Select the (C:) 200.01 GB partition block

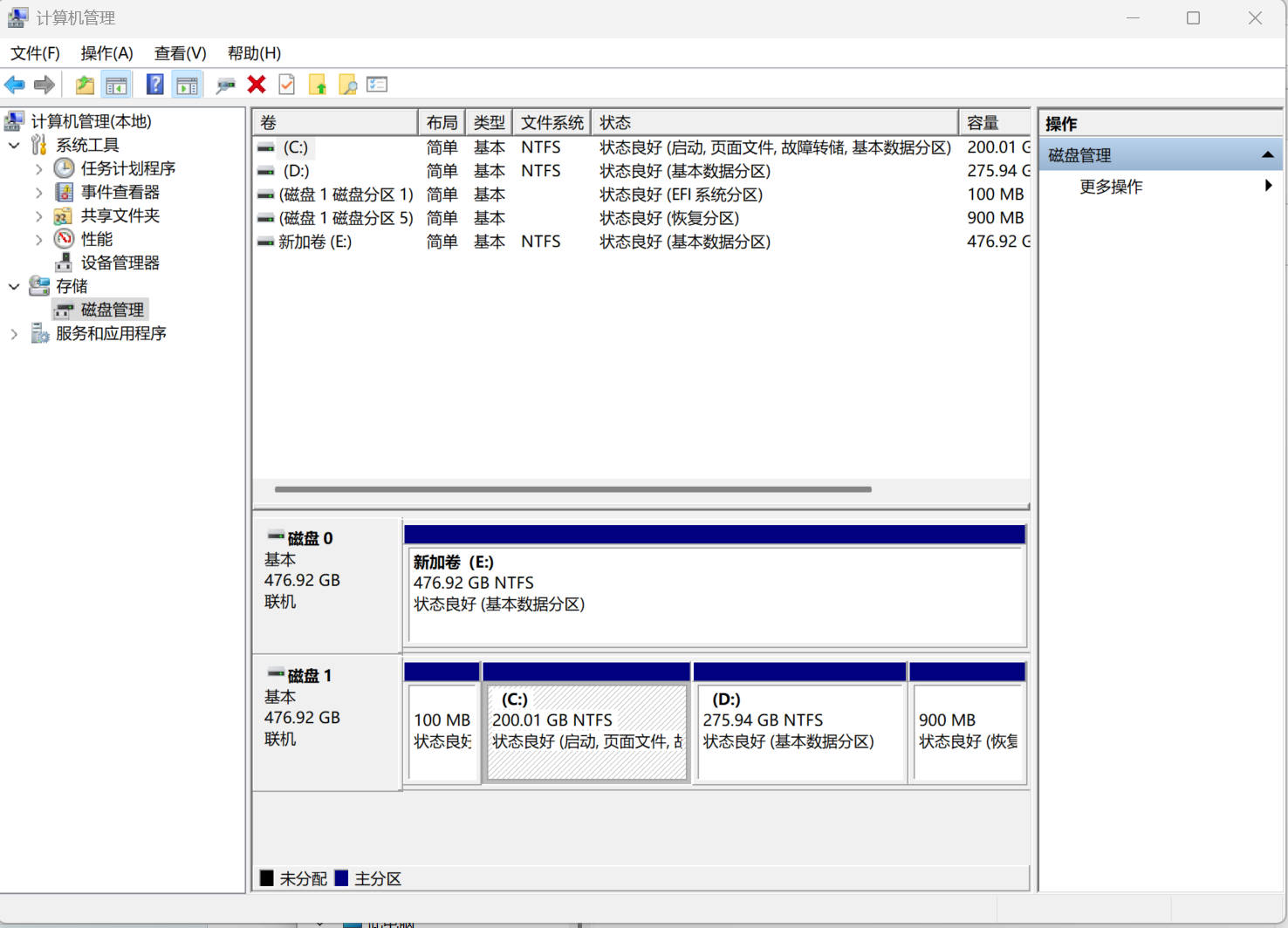586,722
